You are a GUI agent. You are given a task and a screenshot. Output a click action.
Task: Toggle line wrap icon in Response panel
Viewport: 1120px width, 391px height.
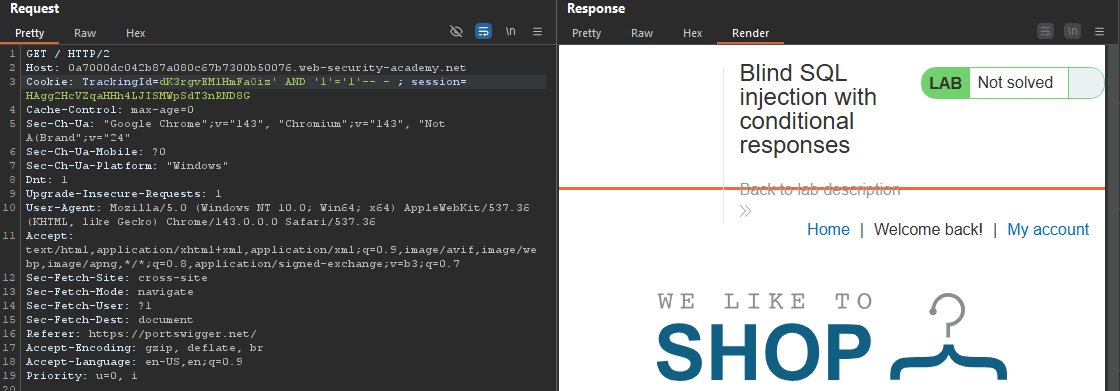click(1045, 31)
